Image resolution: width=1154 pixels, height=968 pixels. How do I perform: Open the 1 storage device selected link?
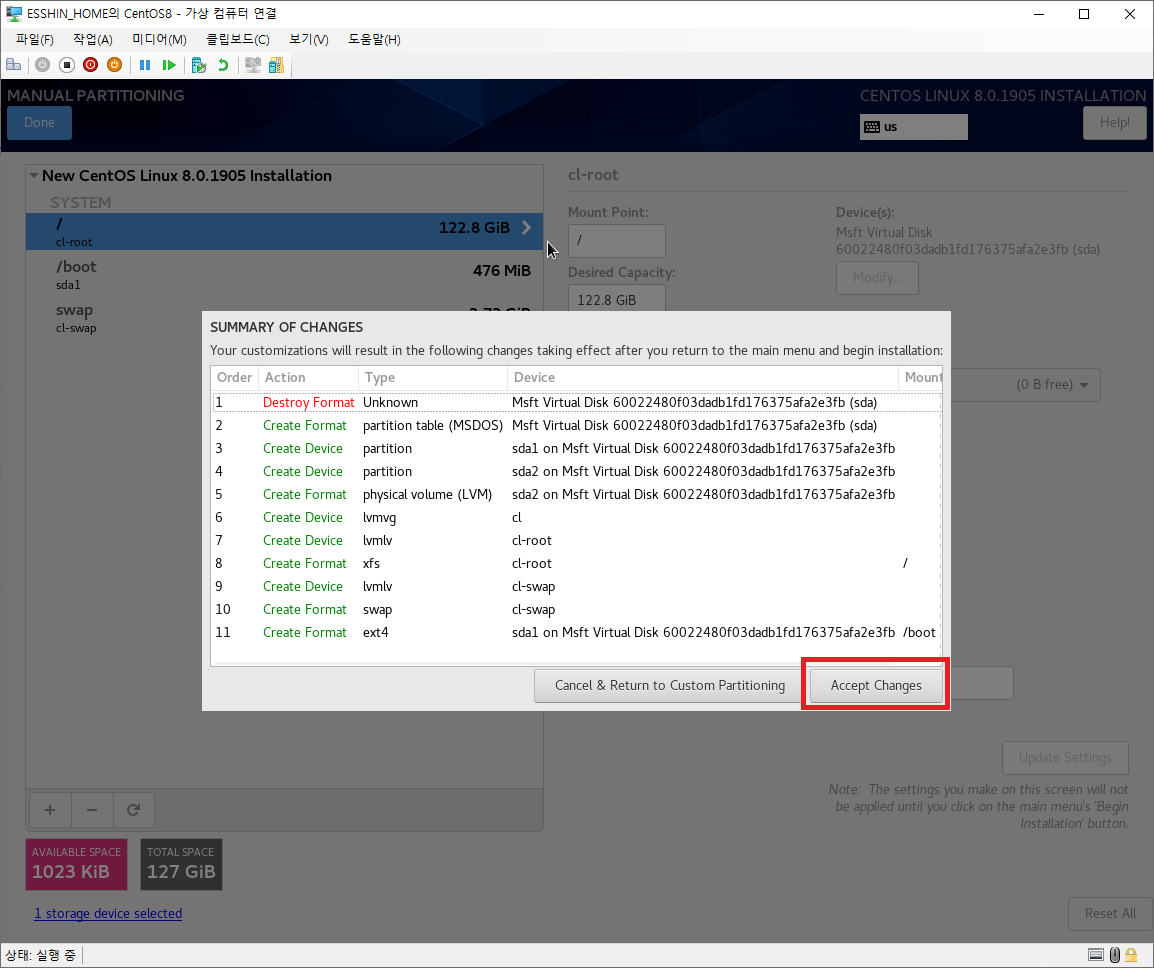tap(108, 914)
